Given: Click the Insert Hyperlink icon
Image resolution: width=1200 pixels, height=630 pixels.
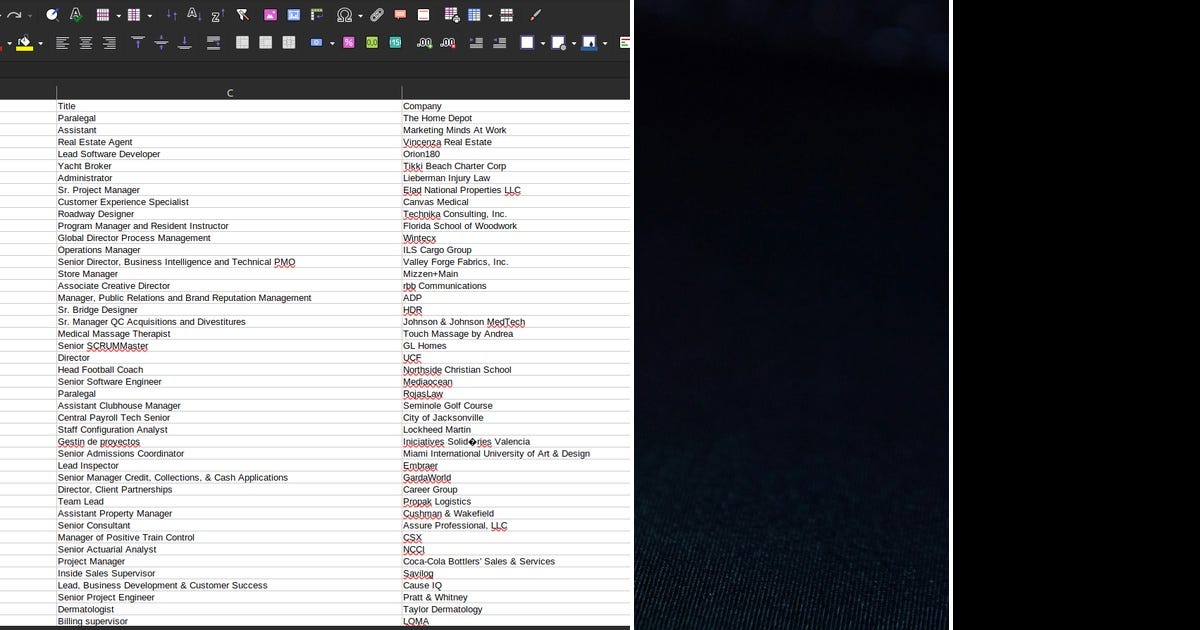Looking at the screenshot, I should click(x=377, y=15).
